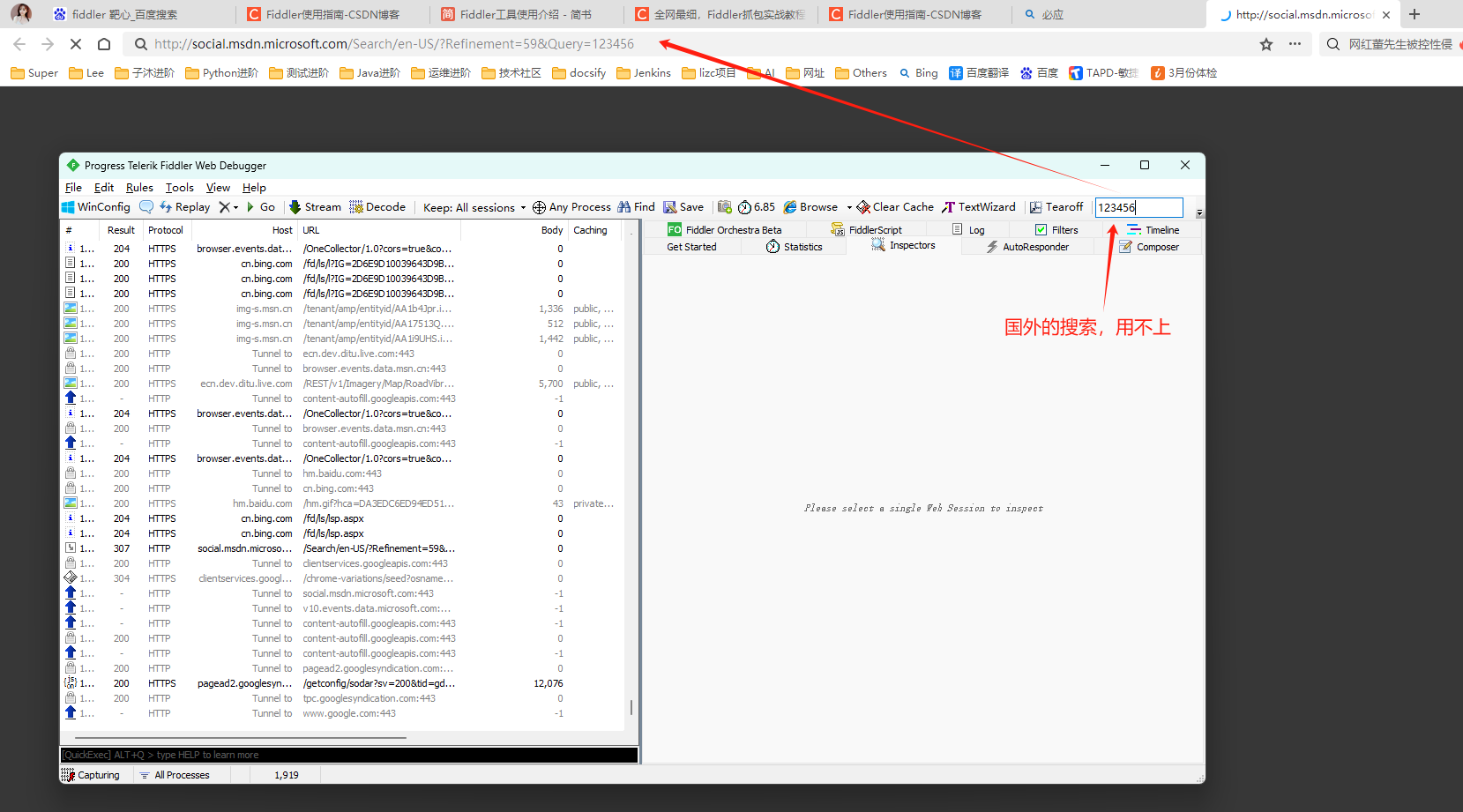
Task: Switch to the AutoResponder tab
Action: coord(1027,247)
